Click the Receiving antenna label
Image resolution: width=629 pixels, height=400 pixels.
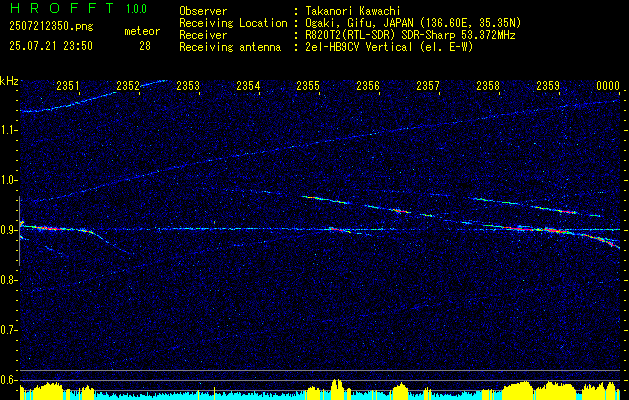pyautogui.click(x=230, y=47)
